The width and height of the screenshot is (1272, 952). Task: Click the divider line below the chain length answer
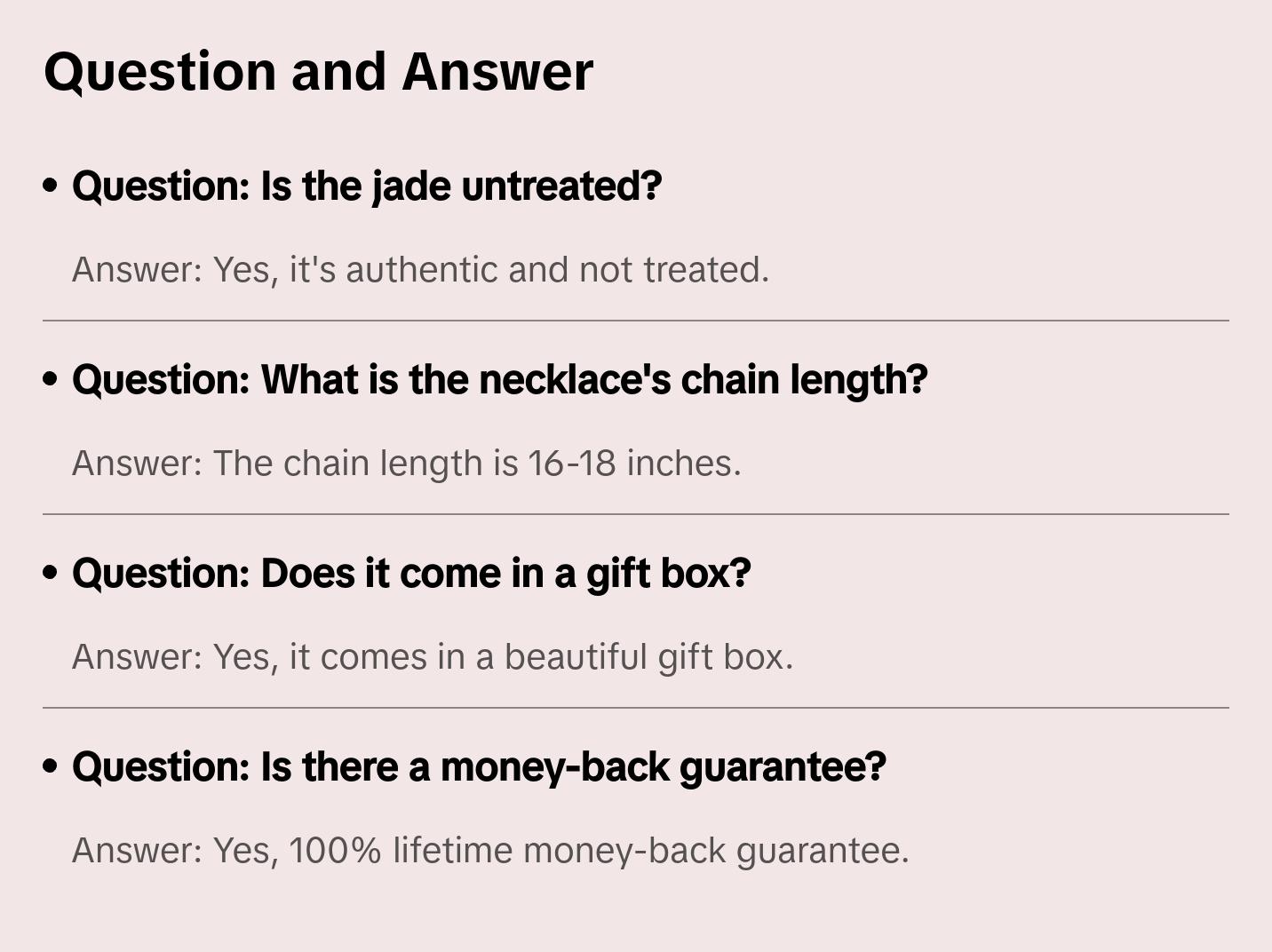(636, 514)
